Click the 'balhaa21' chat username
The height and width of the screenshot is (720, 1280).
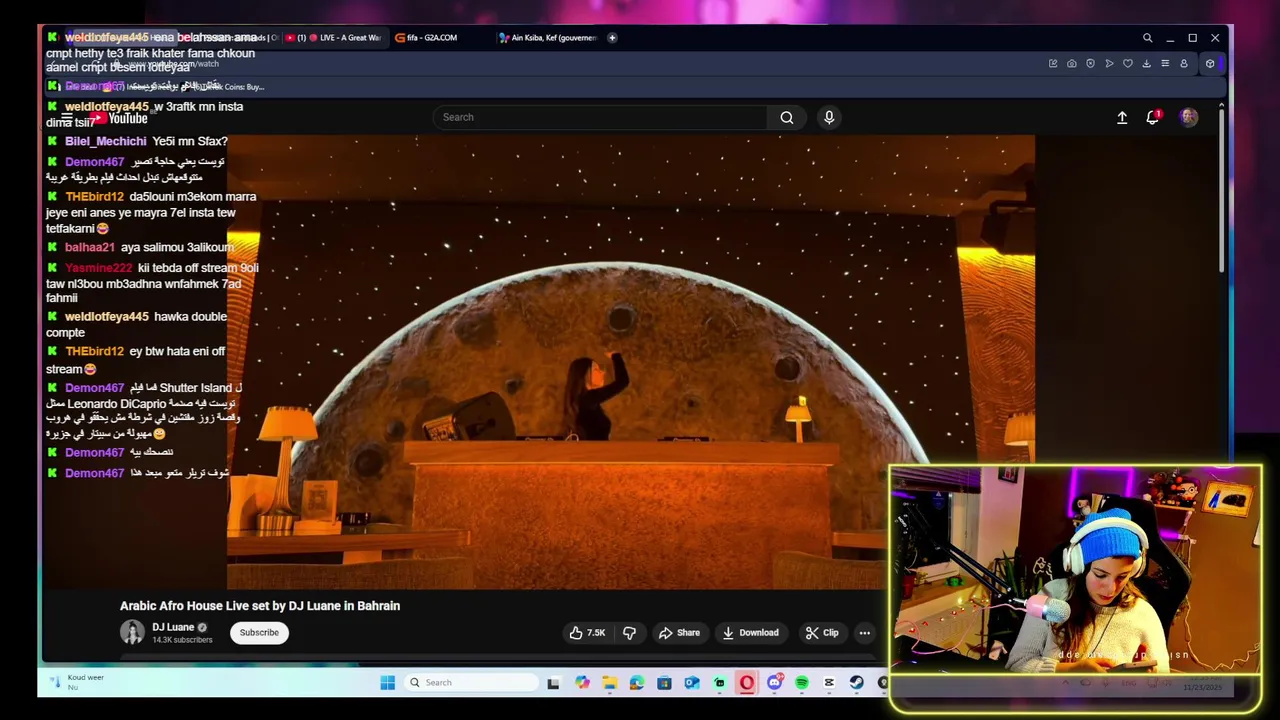click(x=90, y=248)
